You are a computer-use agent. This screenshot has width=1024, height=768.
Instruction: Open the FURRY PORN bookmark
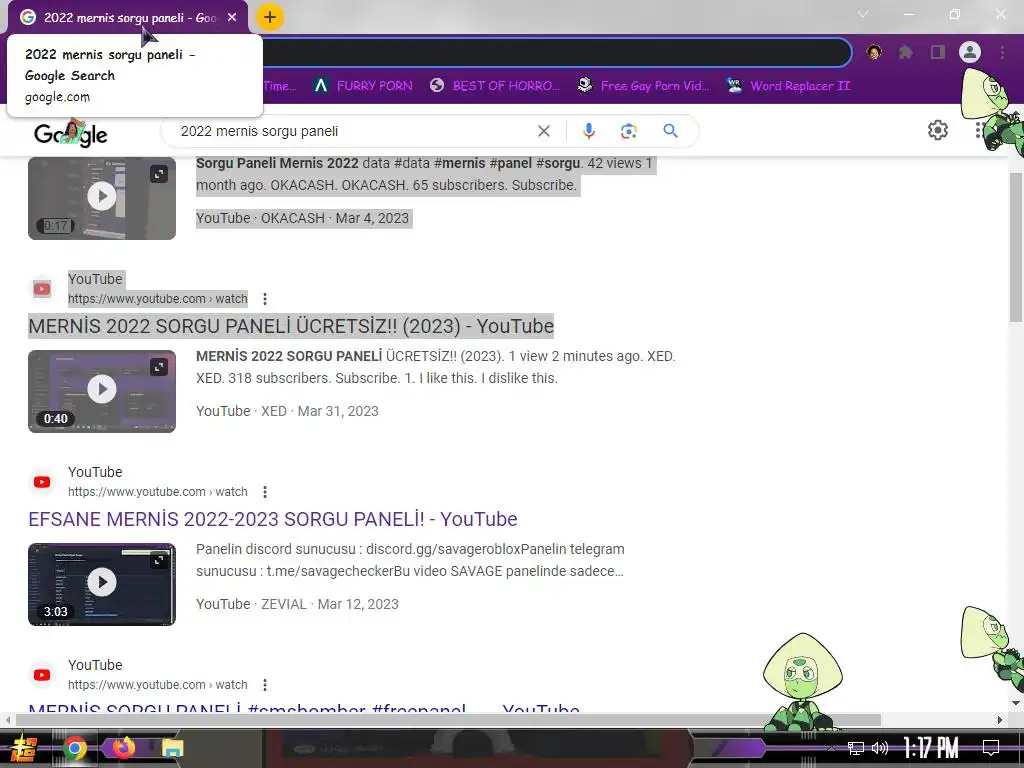pyautogui.click(x=363, y=86)
